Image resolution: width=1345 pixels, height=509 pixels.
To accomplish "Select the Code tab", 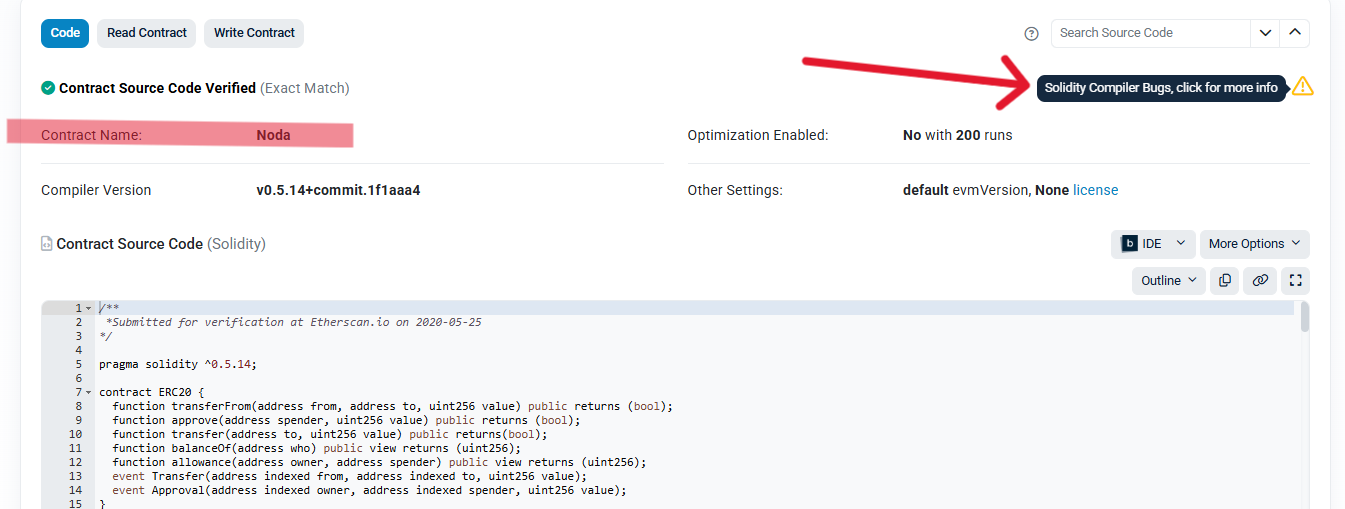I will point(65,33).
